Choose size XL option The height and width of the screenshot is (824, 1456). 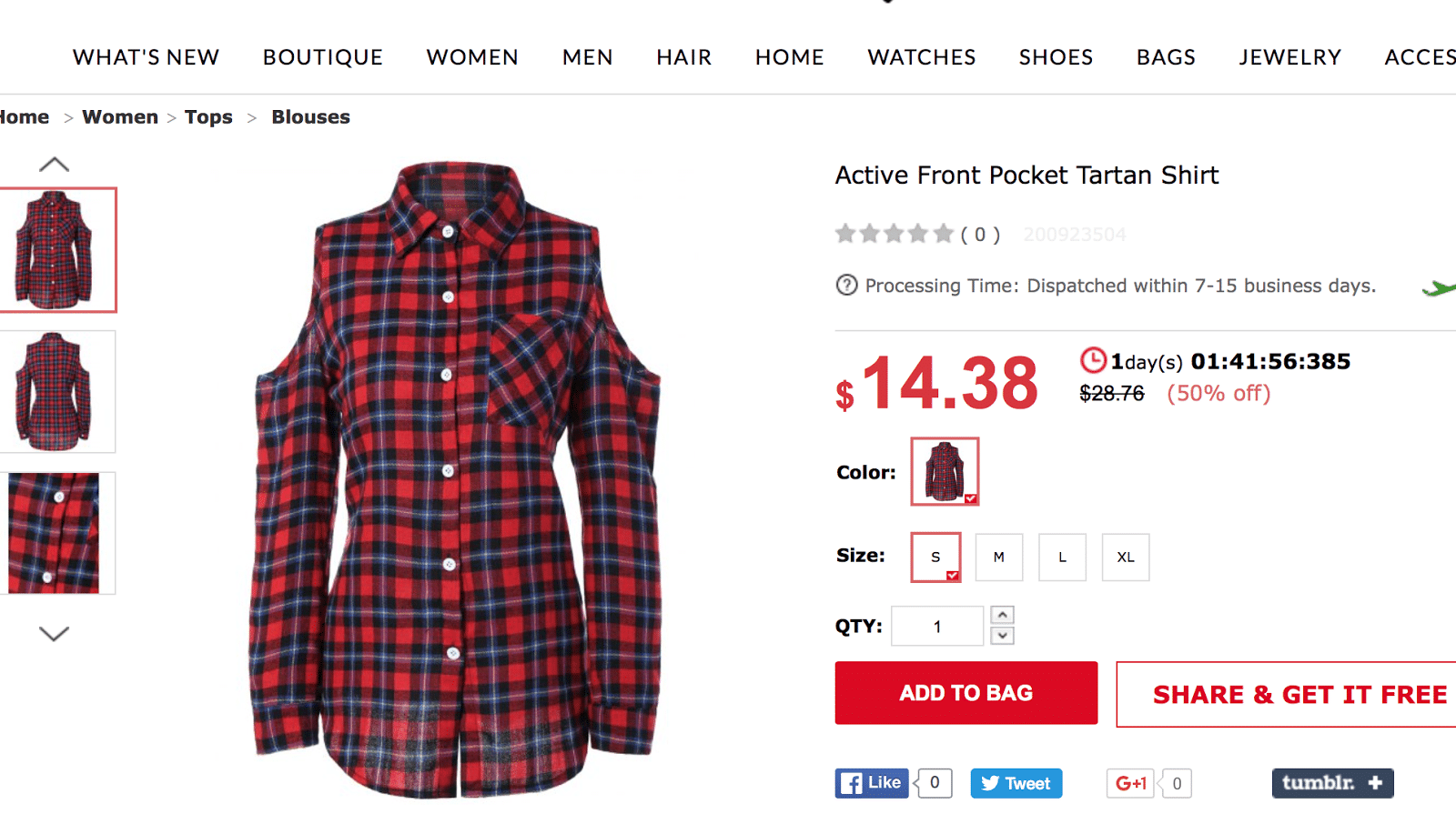pyautogui.click(x=1126, y=558)
